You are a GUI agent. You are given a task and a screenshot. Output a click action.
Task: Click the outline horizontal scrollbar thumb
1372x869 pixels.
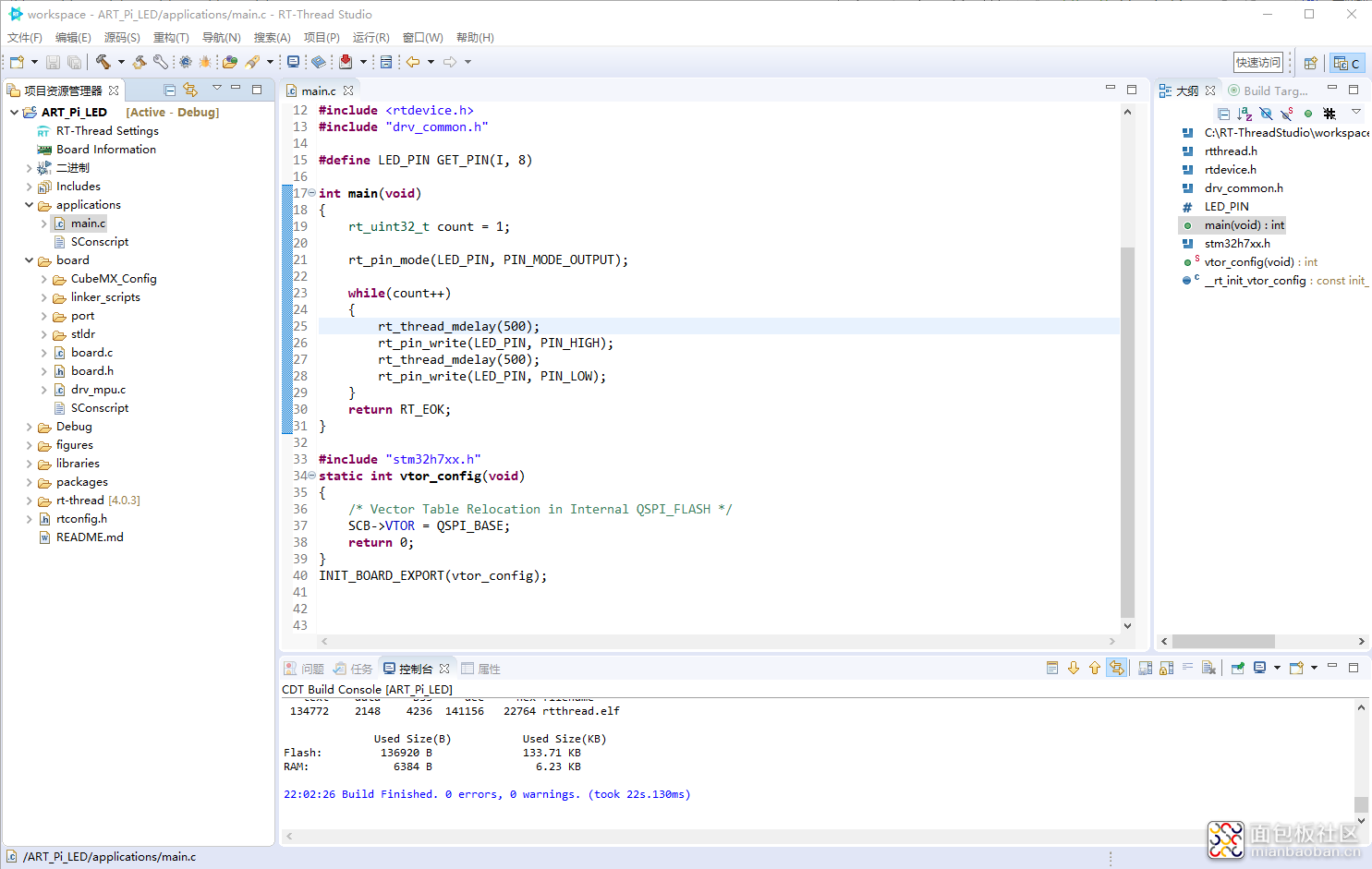tap(1223, 641)
